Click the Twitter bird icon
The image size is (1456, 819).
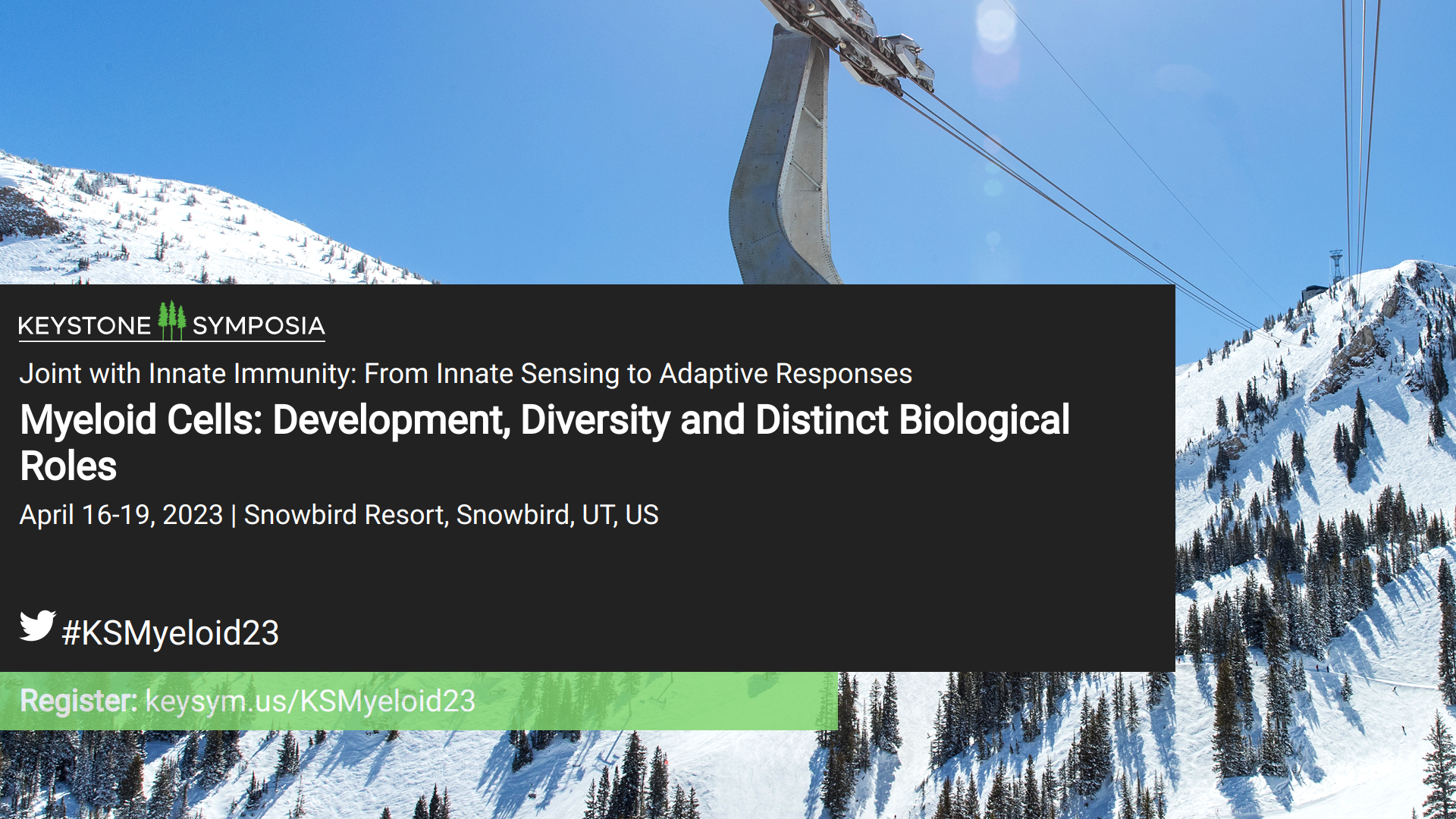(37, 626)
